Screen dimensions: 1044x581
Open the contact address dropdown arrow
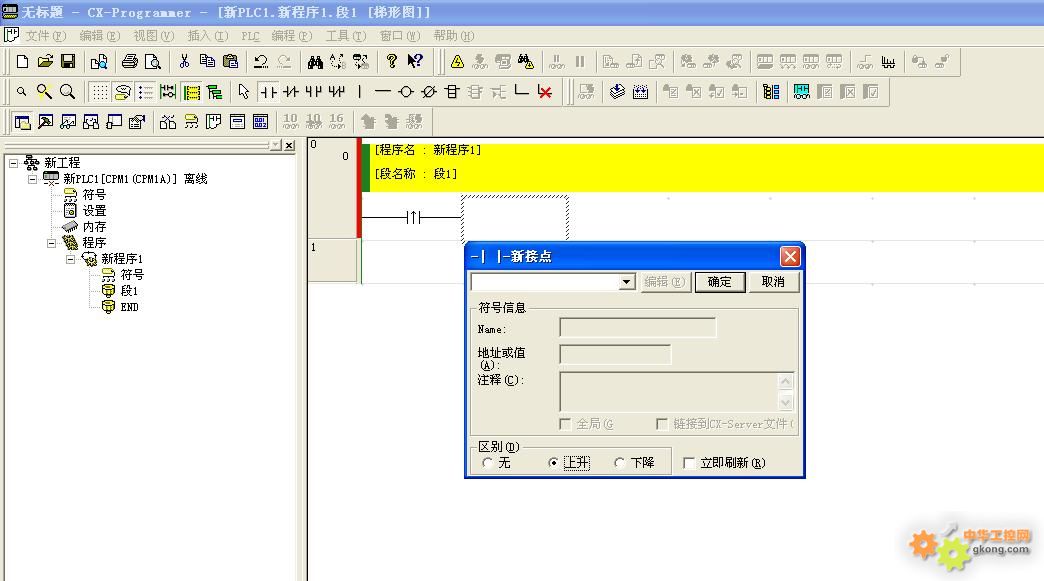point(626,282)
